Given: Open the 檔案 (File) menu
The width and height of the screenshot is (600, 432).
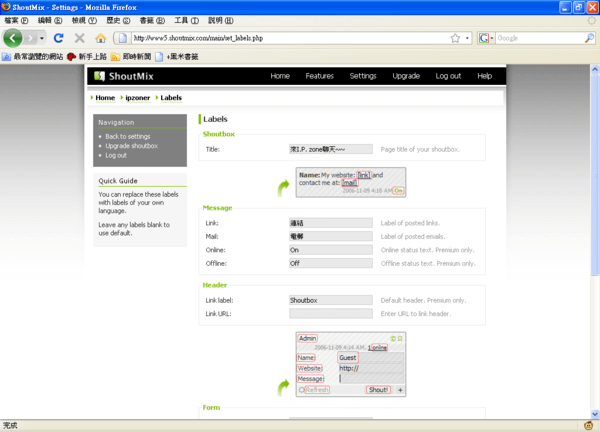Looking at the screenshot, I should [x=16, y=20].
